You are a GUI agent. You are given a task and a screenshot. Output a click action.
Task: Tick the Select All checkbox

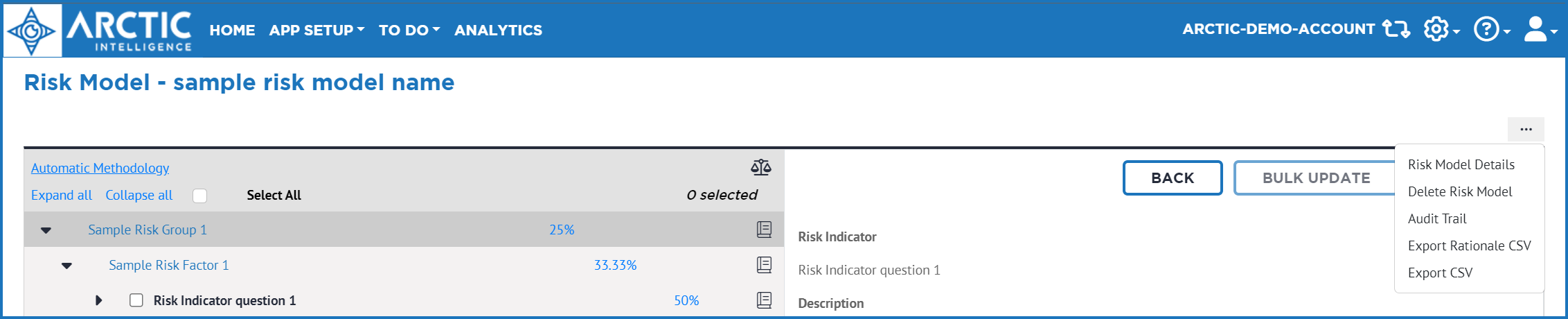click(199, 196)
